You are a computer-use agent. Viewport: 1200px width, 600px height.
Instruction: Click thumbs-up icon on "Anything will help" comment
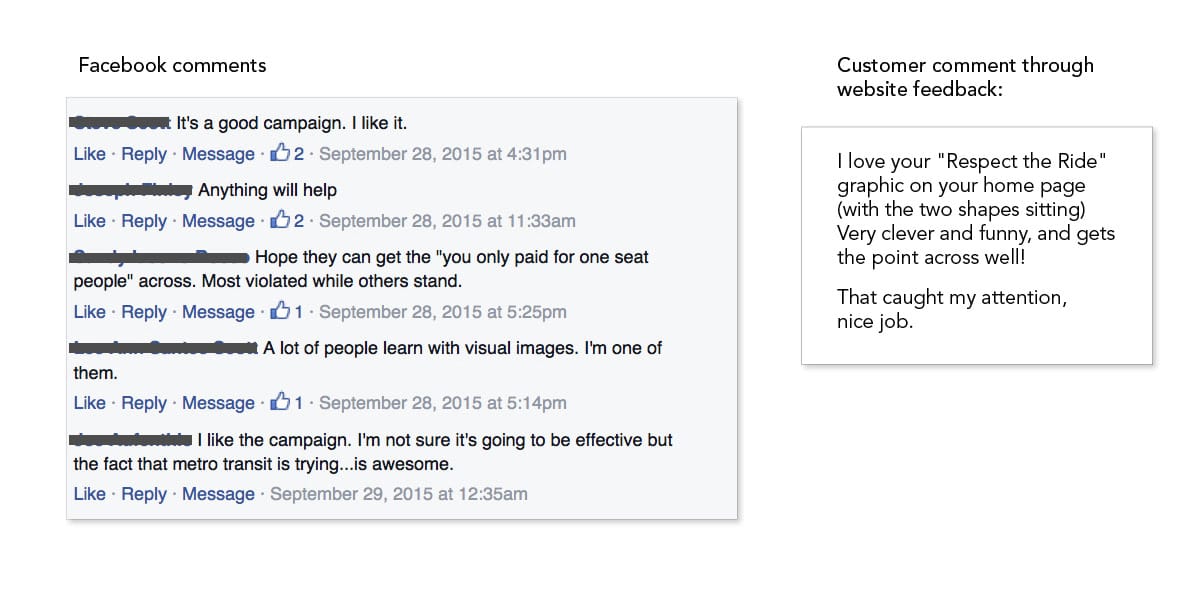click(x=280, y=220)
